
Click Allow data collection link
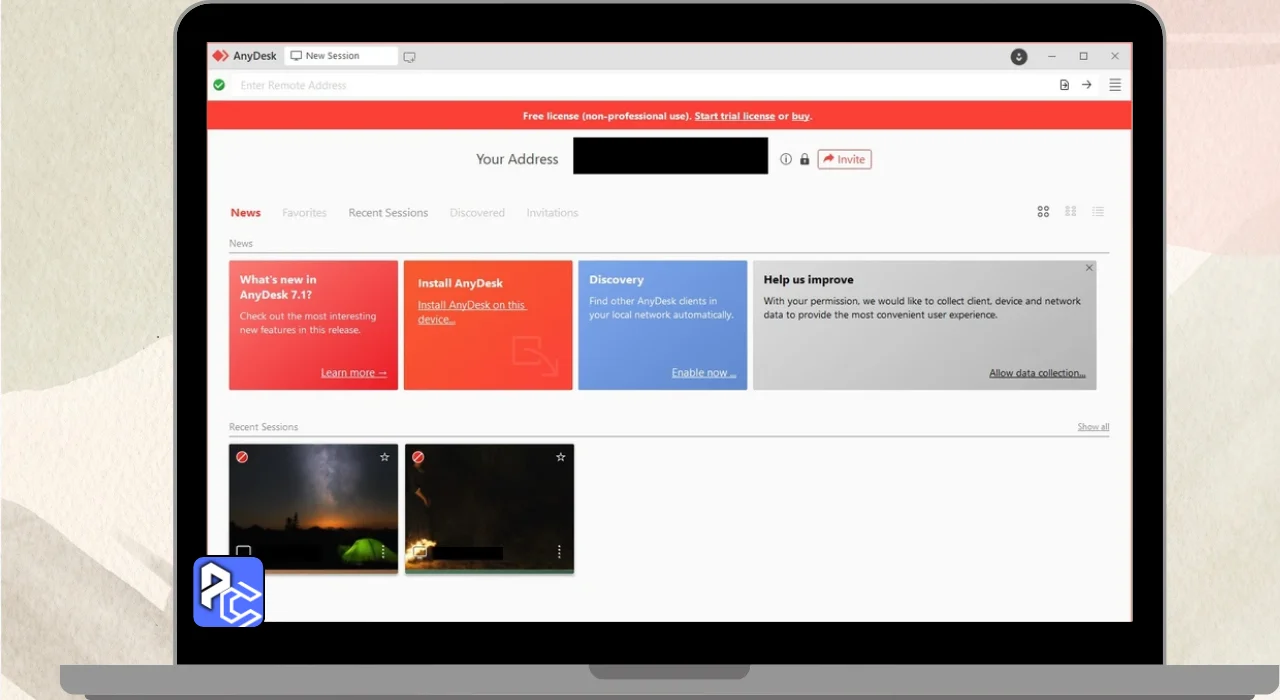point(1037,373)
